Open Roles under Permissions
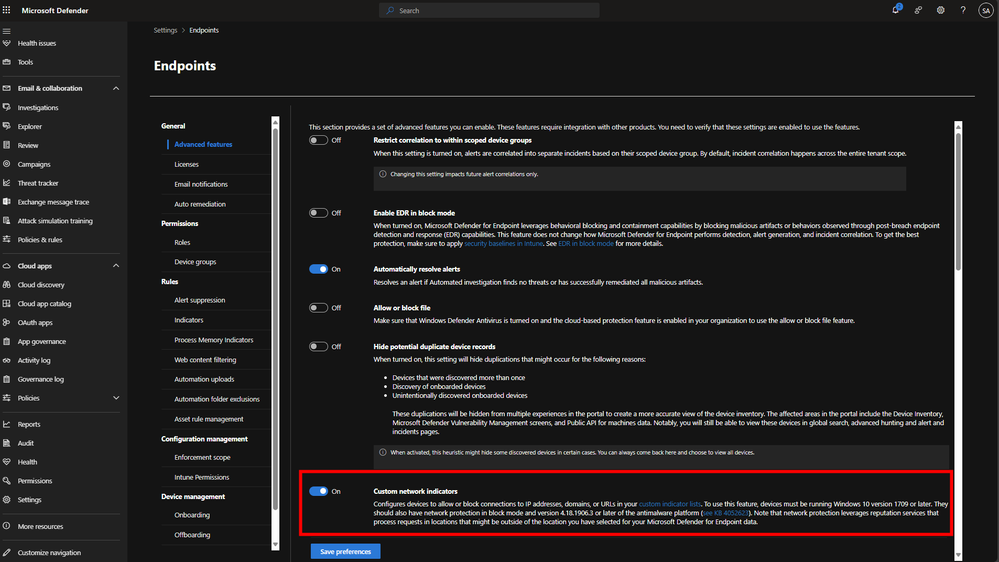 click(x=182, y=242)
